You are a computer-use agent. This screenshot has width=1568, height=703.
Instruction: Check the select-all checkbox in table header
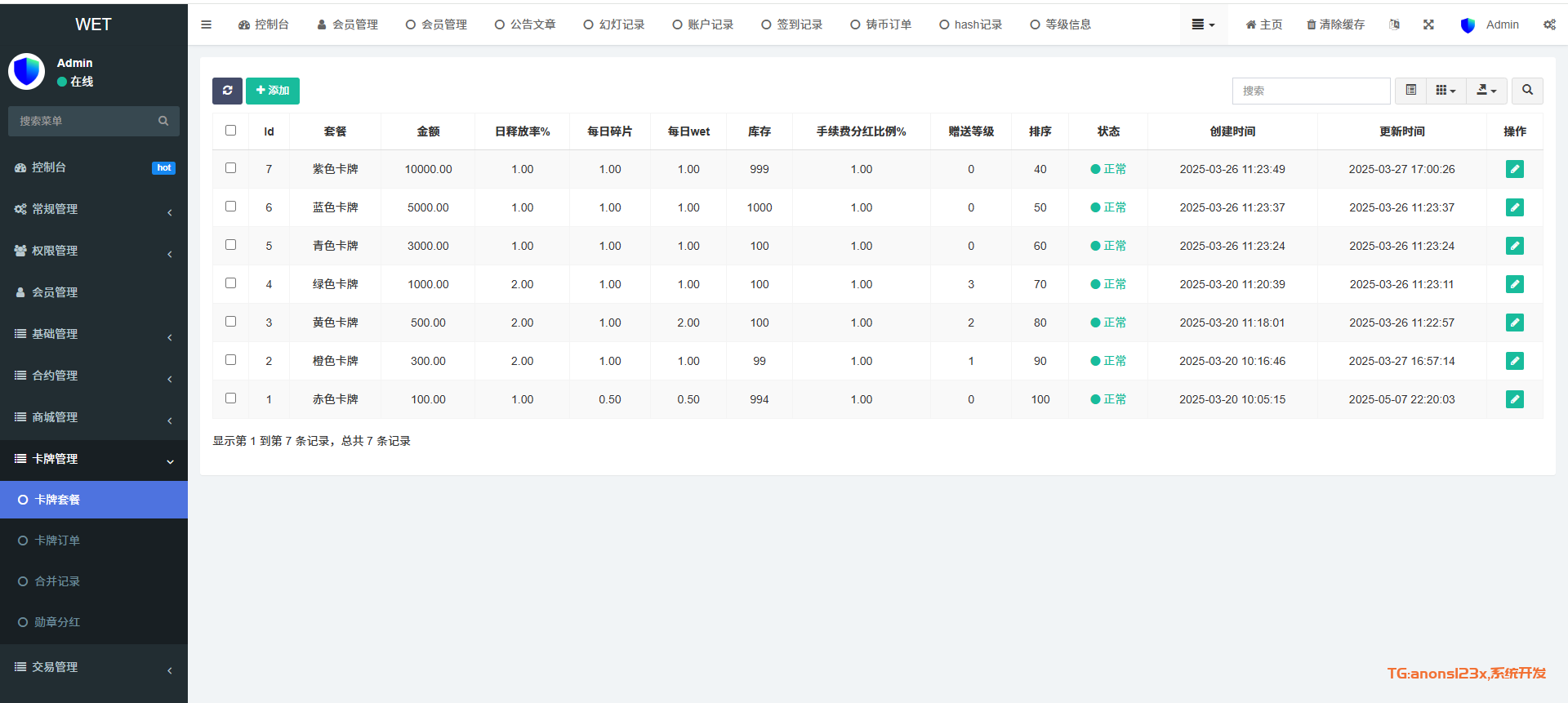coord(230,131)
